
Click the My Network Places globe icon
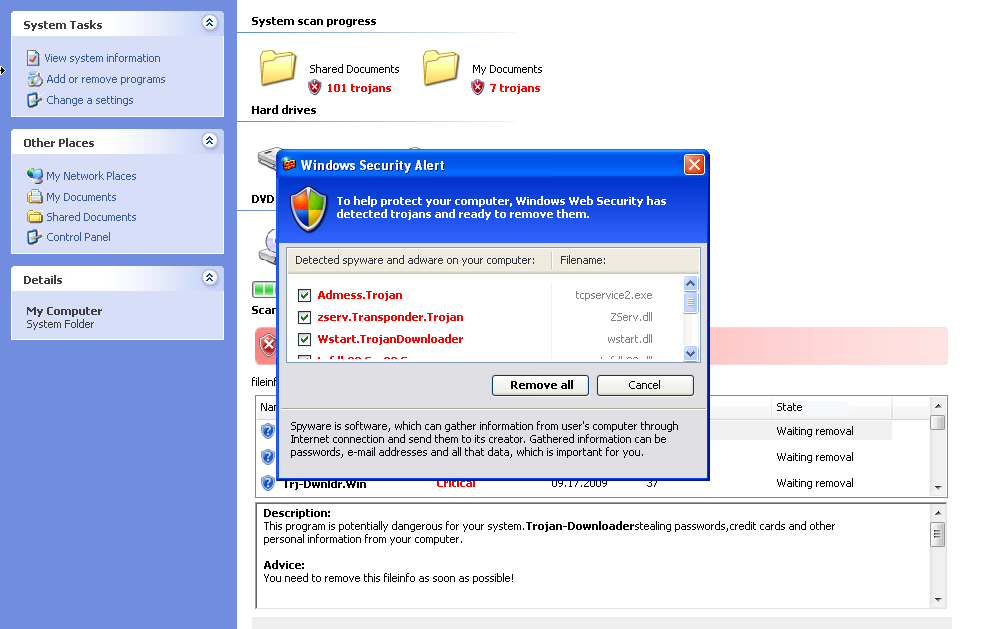tap(35, 176)
